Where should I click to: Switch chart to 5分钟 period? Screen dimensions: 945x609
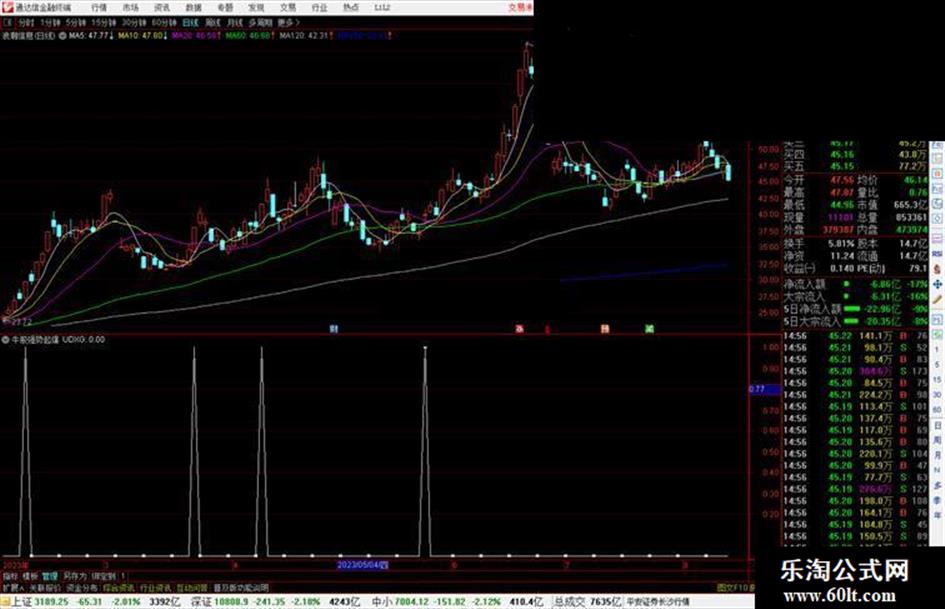pos(76,22)
